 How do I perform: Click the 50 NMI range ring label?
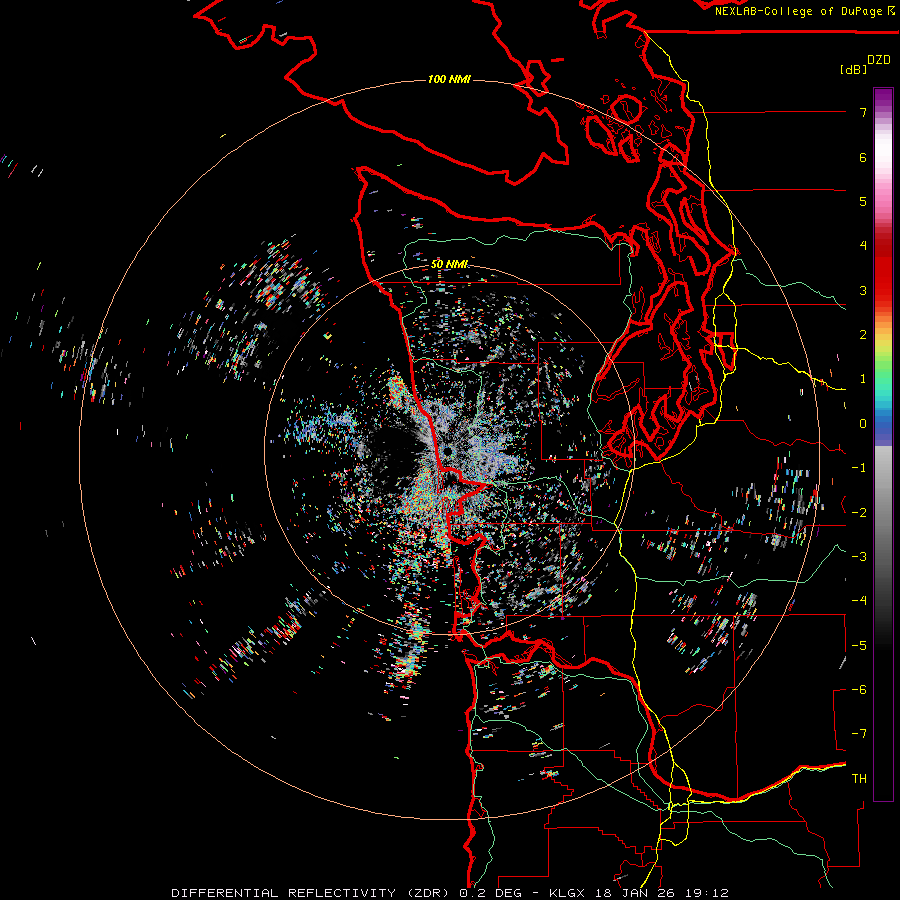[x=449, y=264]
